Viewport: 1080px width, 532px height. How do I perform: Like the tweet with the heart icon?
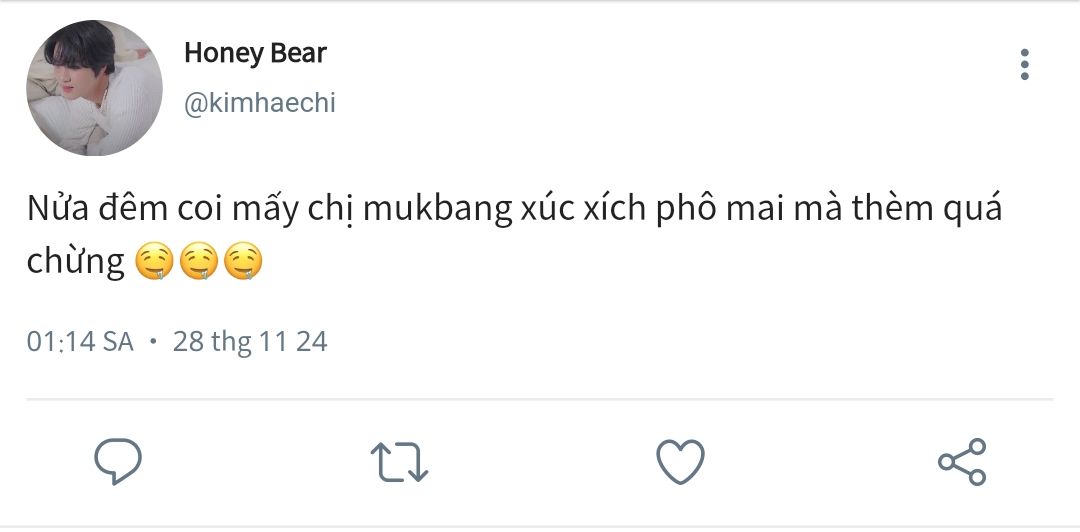point(680,461)
